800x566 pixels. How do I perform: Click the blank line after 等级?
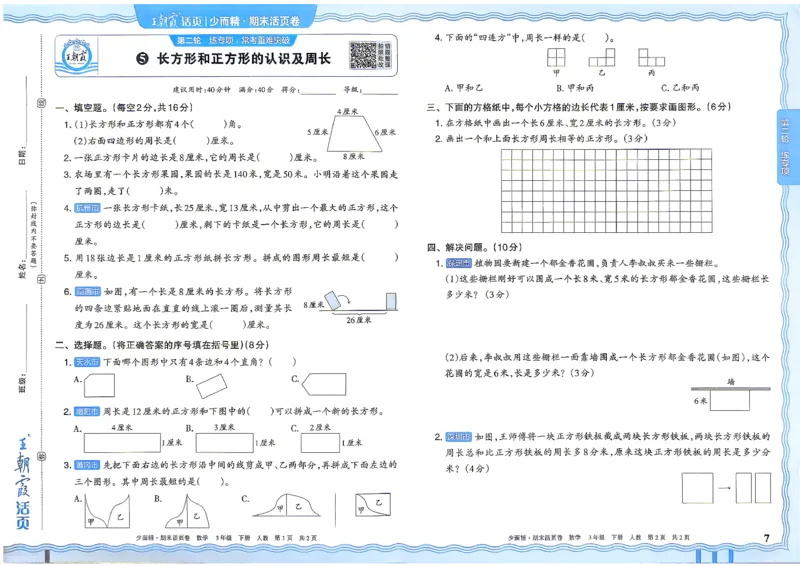pos(380,91)
